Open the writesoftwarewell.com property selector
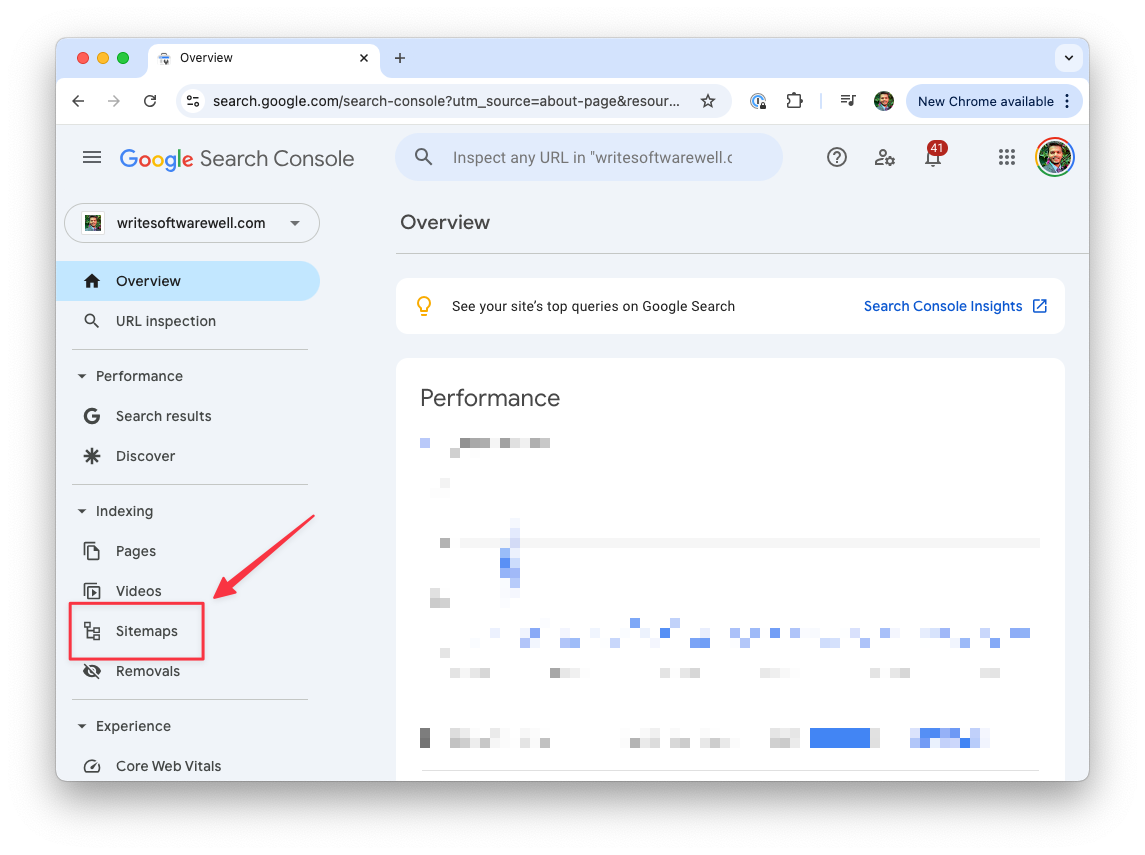The image size is (1145, 855). tap(192, 223)
